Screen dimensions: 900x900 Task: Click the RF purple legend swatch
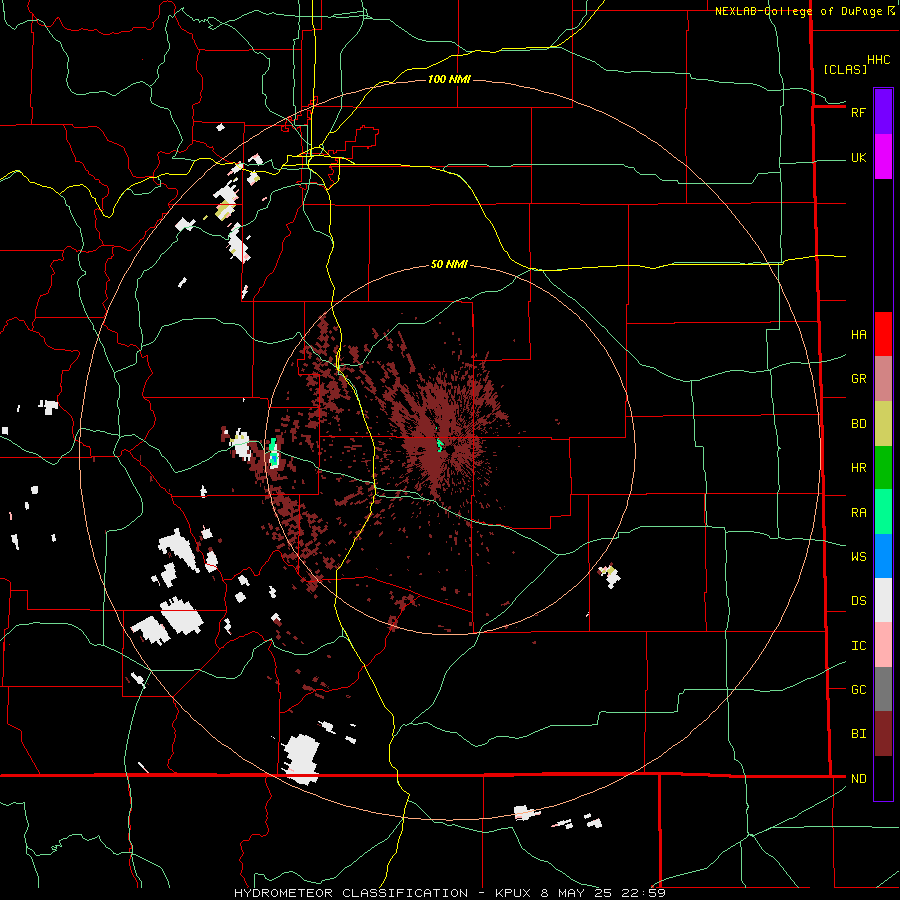(883, 112)
